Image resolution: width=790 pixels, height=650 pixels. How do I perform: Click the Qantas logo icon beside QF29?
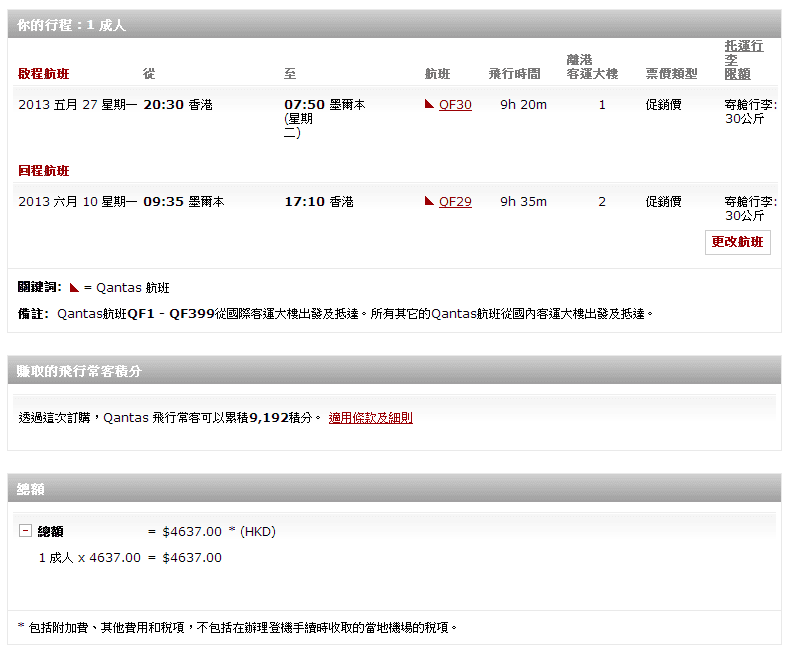430,201
